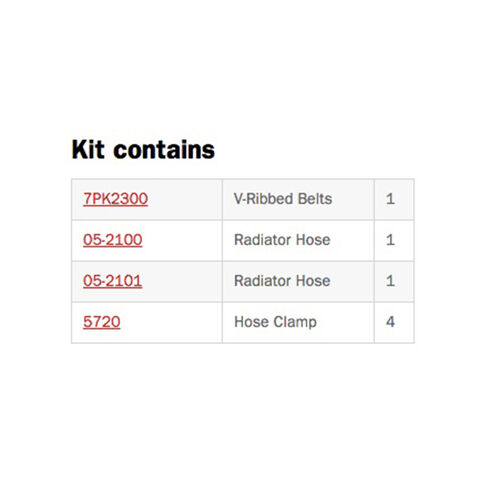The height and width of the screenshot is (500, 500).
Task: Click "Hose" in the Hose Clamp description
Action: pos(251,322)
